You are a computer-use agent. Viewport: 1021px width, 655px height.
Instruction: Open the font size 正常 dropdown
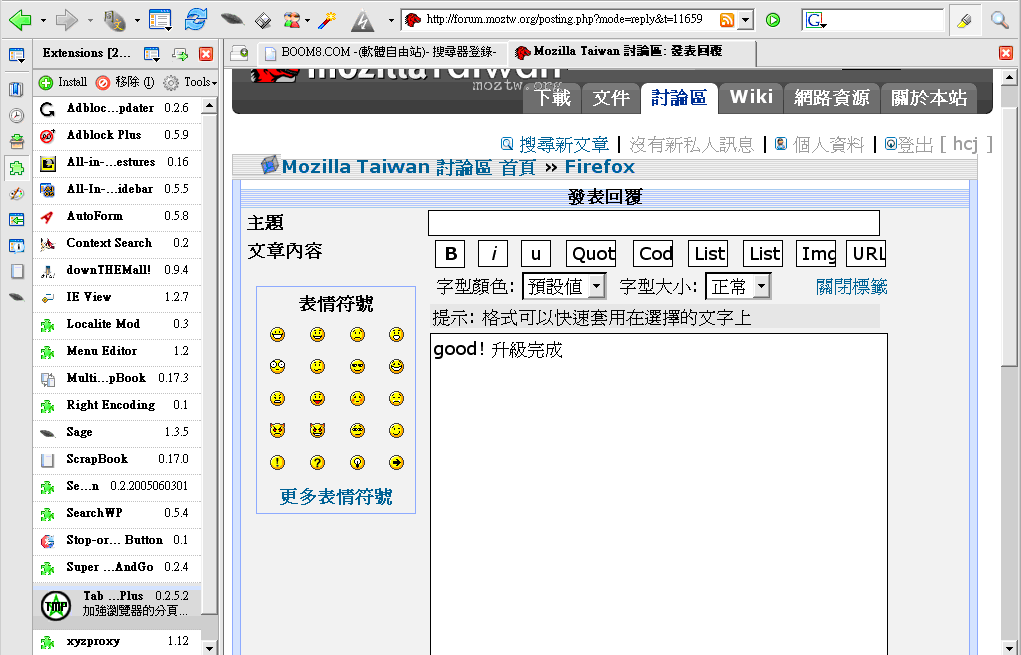738,287
